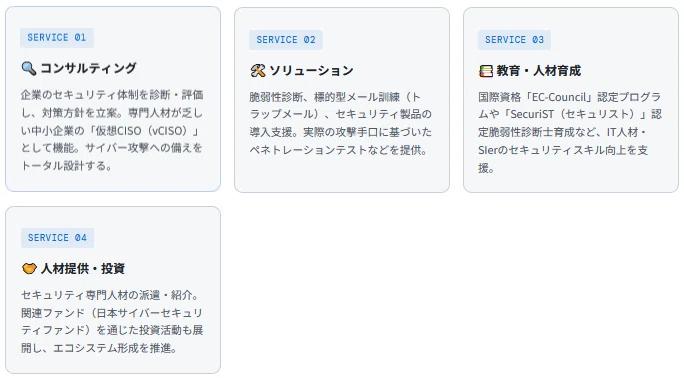Screen dimensions: 684x378
Task: Select the SERVICE 04 badge
Action: (57, 238)
